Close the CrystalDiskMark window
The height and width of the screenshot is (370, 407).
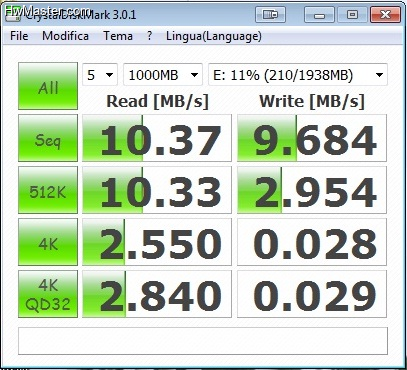(x=385, y=15)
